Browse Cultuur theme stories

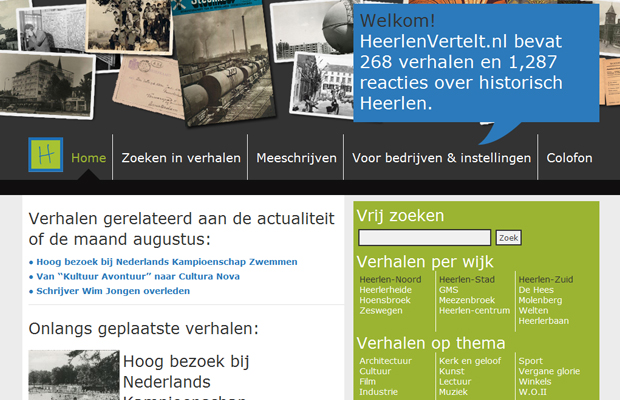[x=375, y=371]
